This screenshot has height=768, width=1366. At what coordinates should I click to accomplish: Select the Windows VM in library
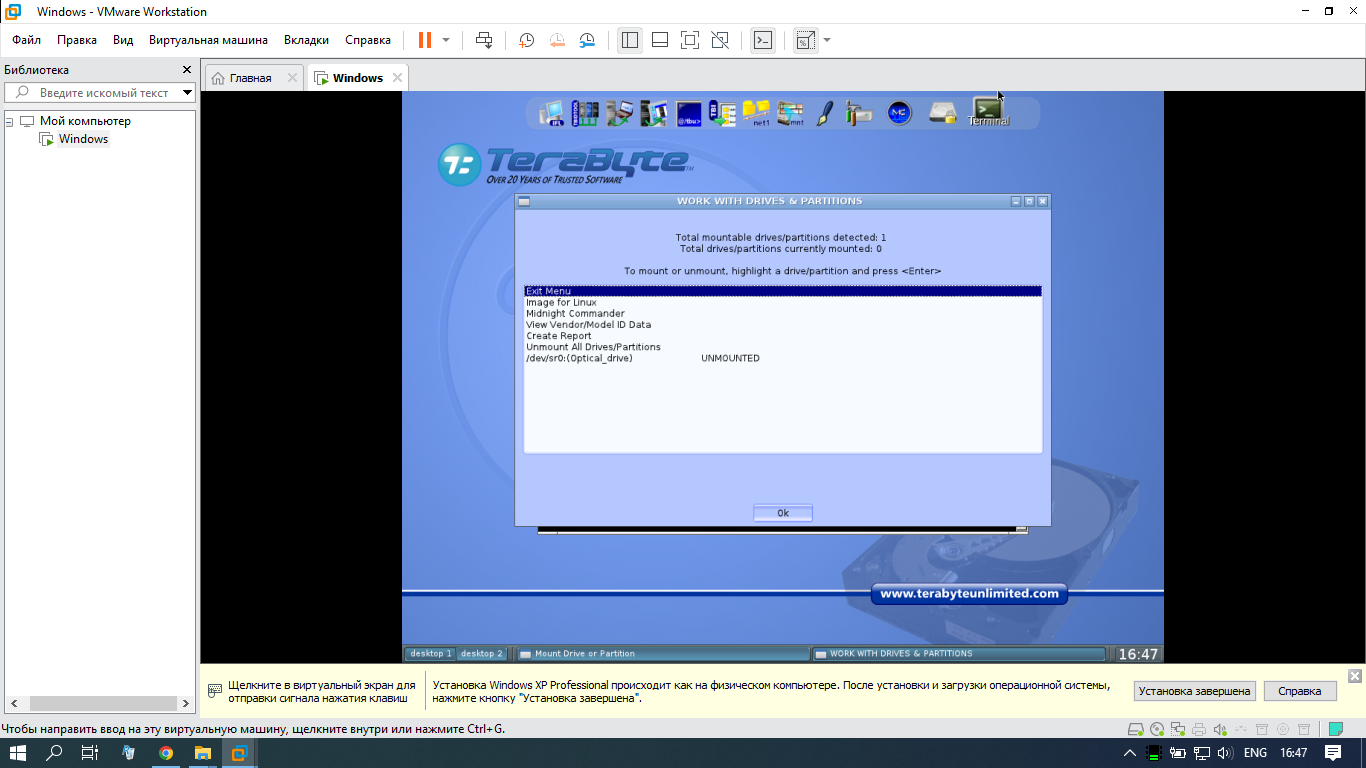point(83,139)
